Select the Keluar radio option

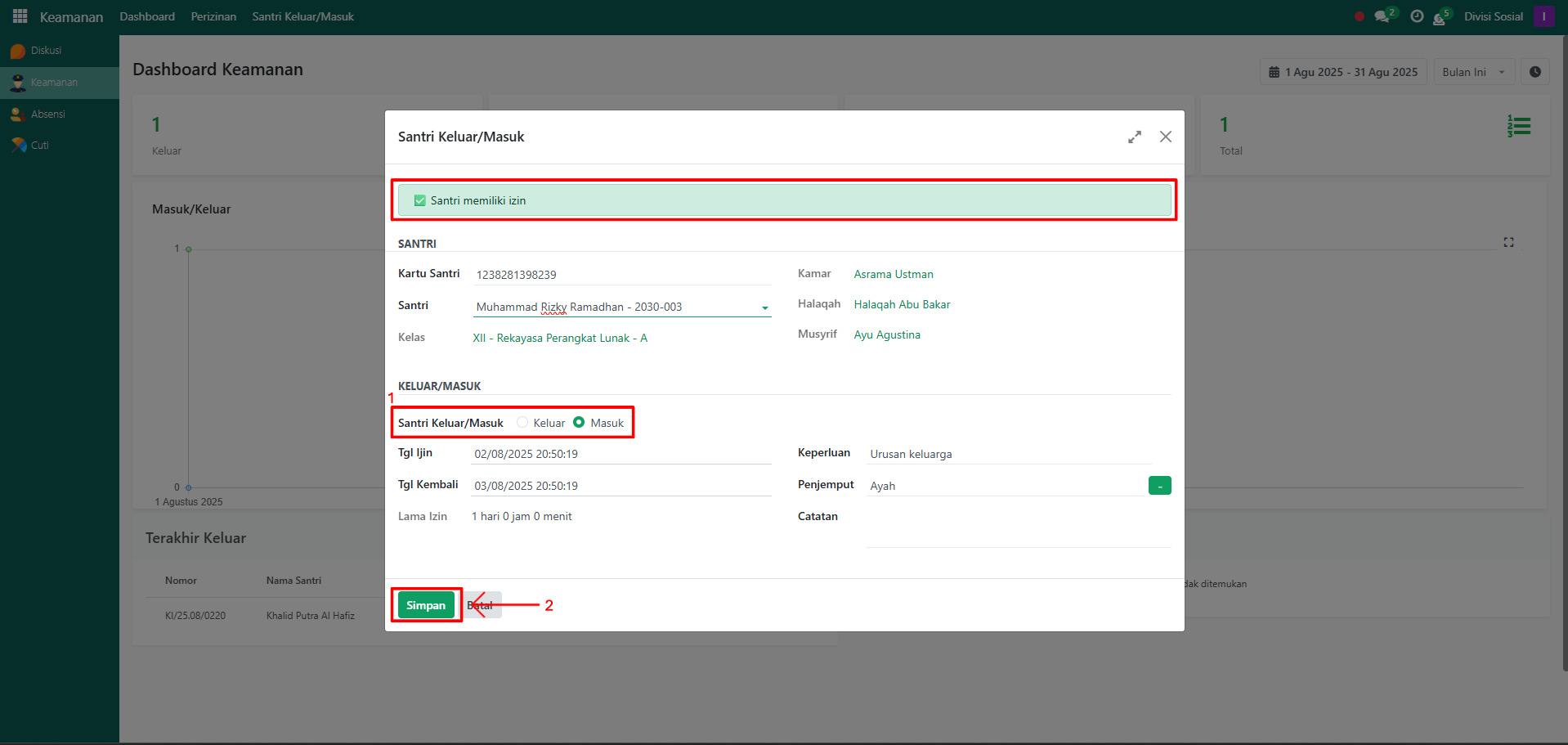(x=522, y=423)
